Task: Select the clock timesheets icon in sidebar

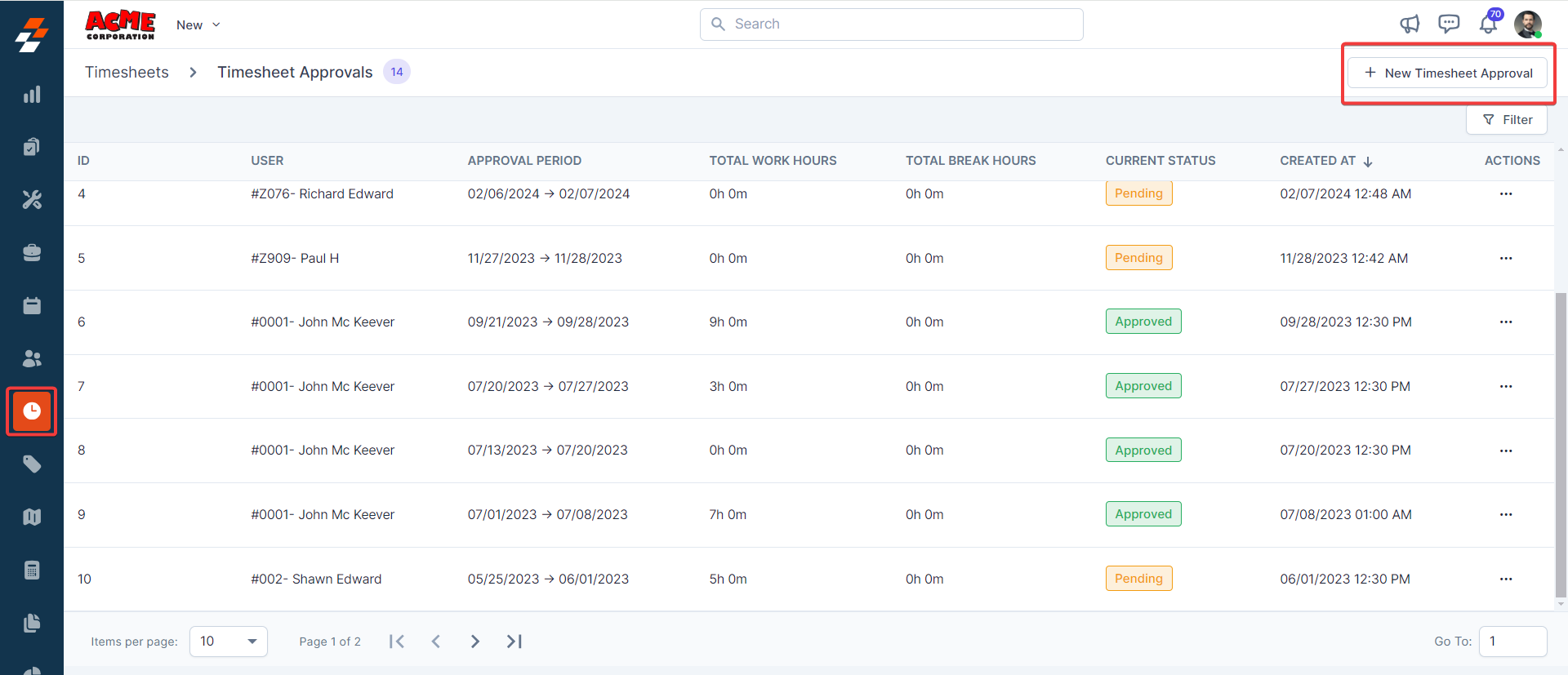Action: point(32,411)
